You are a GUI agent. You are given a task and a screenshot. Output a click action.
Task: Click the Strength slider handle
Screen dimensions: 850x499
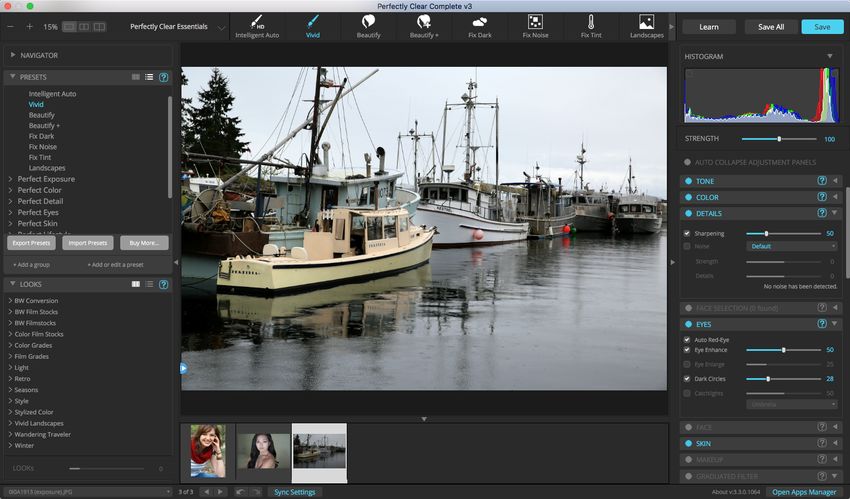coord(779,139)
